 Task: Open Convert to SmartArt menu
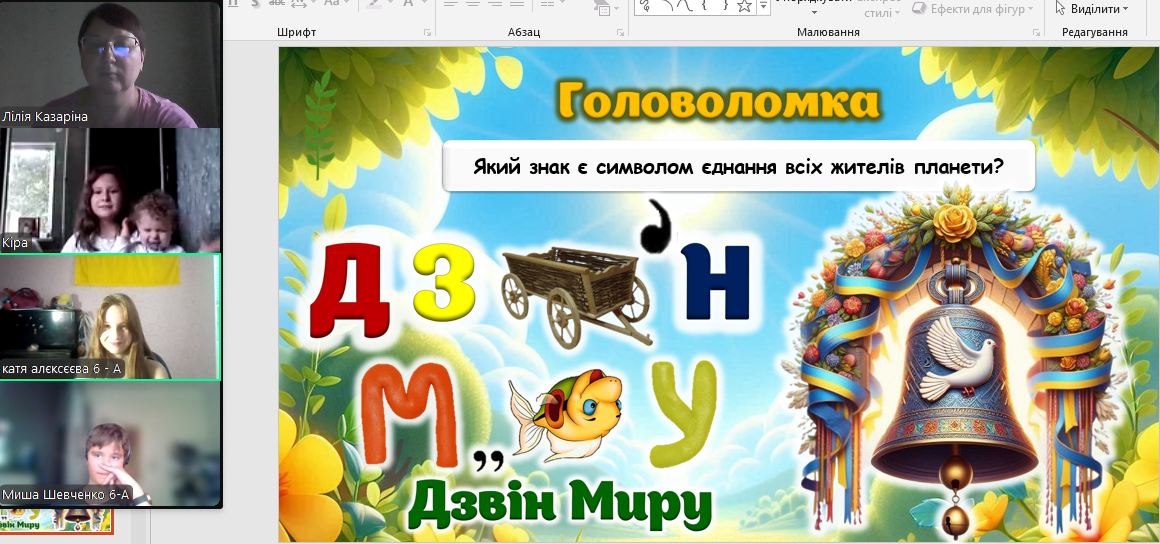coord(606,7)
